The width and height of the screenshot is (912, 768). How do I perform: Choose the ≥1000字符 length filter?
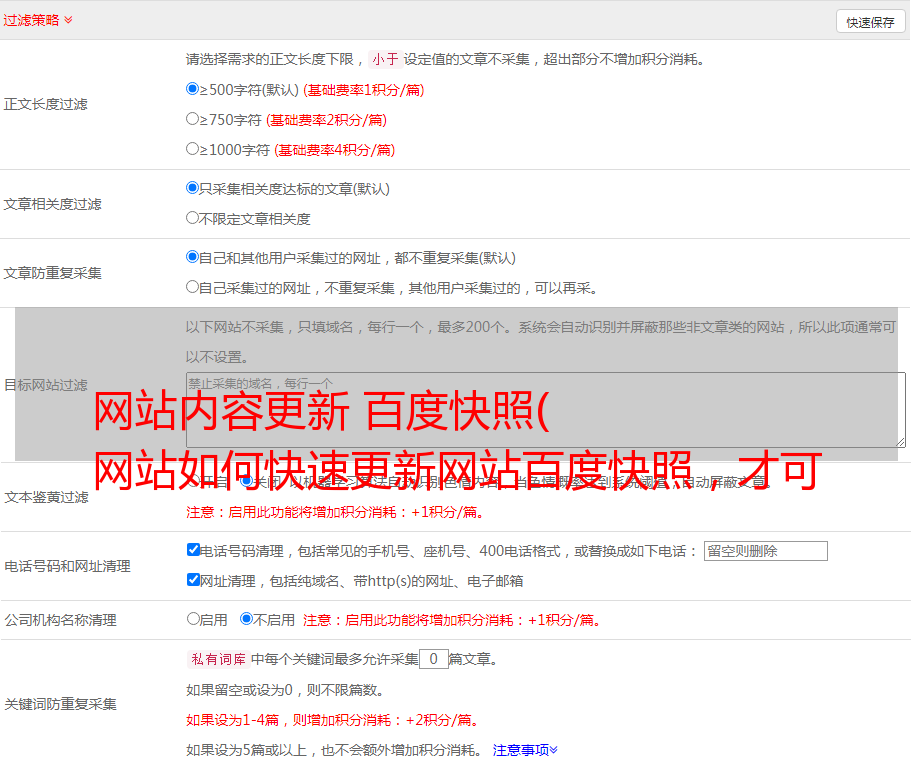(x=193, y=149)
